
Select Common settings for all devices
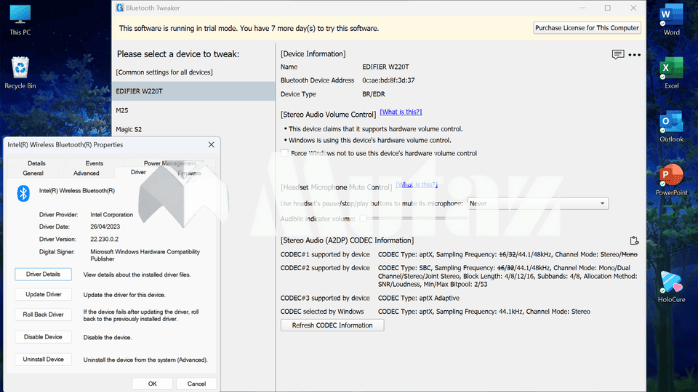(164, 72)
